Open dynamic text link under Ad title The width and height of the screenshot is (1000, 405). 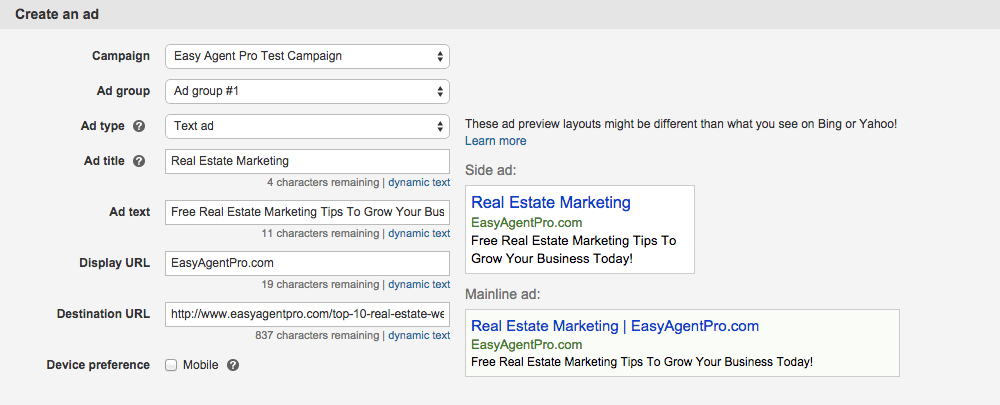pyautogui.click(x=419, y=182)
